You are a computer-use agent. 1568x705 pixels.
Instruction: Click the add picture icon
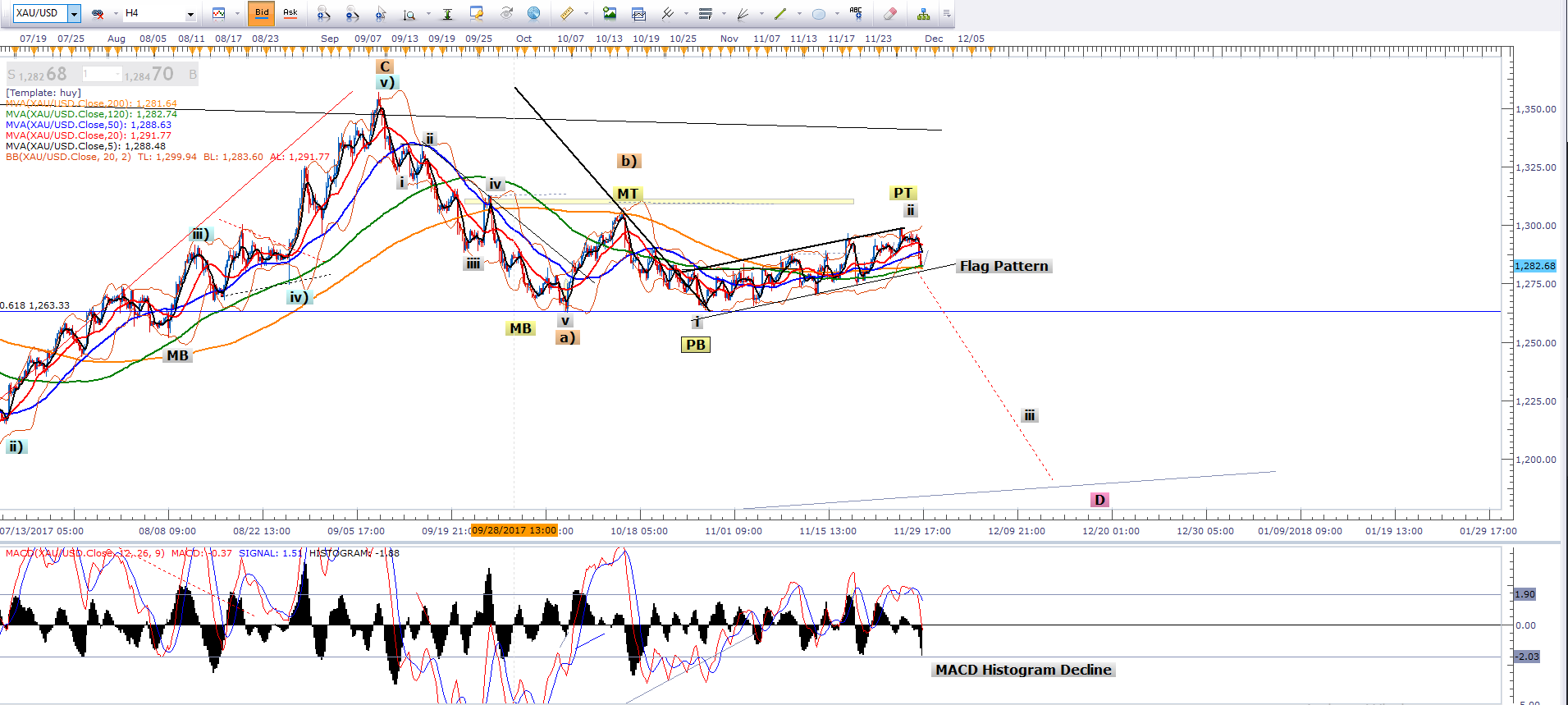(x=610, y=13)
